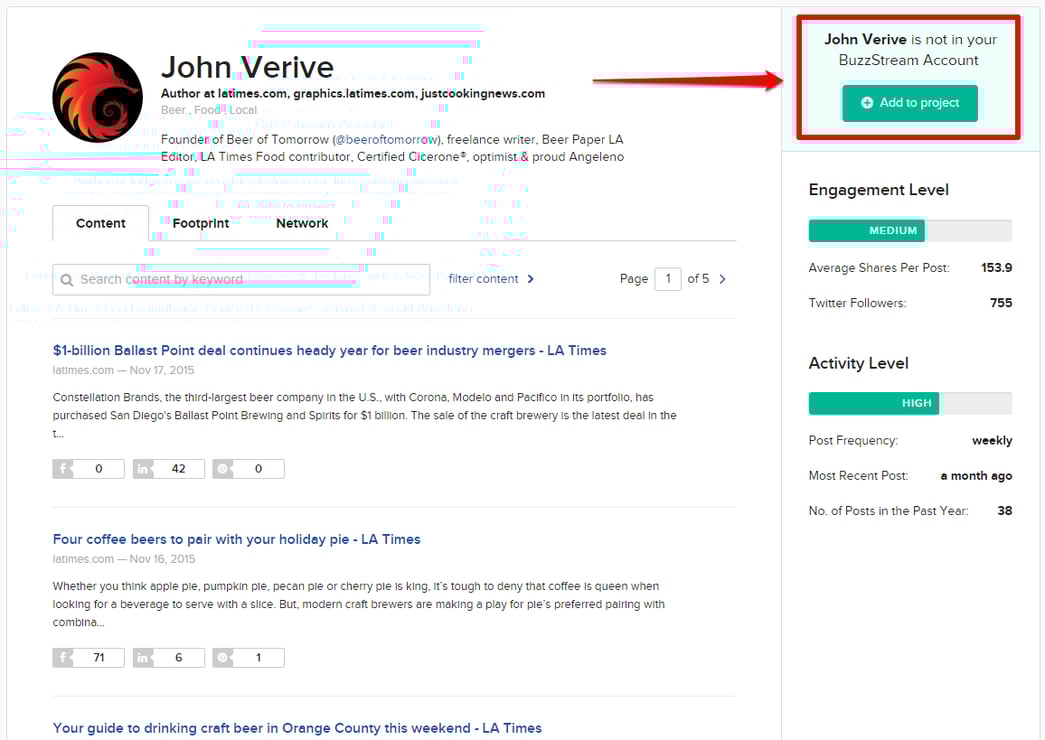Click the Twitter Followers value 755
This screenshot has height=740, width=1045.
(x=1001, y=303)
